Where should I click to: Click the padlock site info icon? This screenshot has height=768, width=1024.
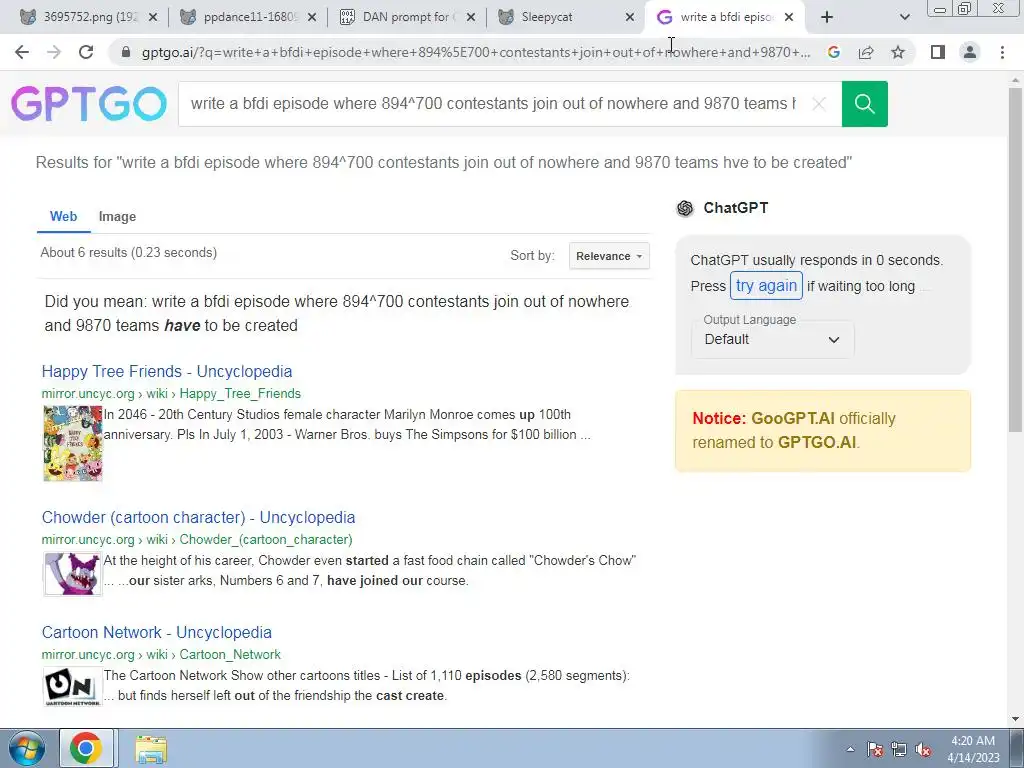[126, 52]
